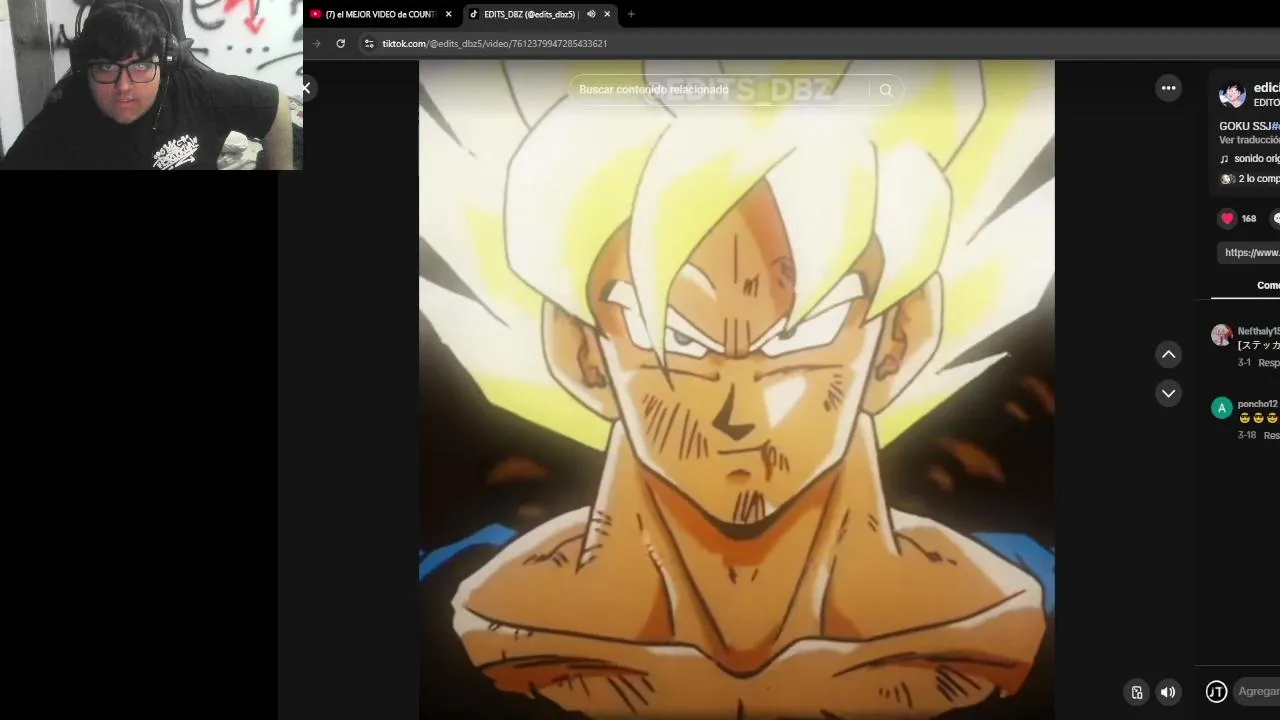Viewport: 1280px width, 720px height.
Task: Click the Agregar comentario input box
Action: pyautogui.click(x=1258, y=691)
